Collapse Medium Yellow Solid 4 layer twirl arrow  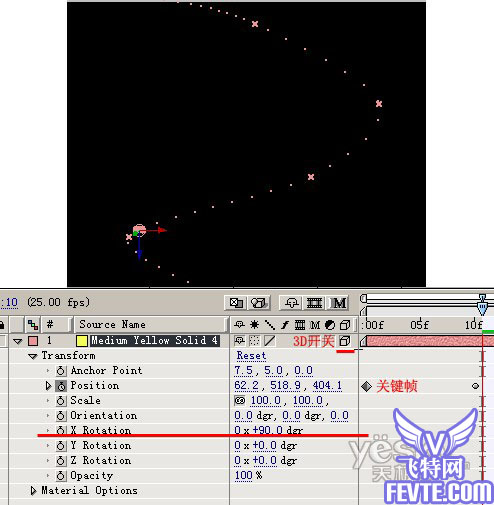click(x=18, y=341)
